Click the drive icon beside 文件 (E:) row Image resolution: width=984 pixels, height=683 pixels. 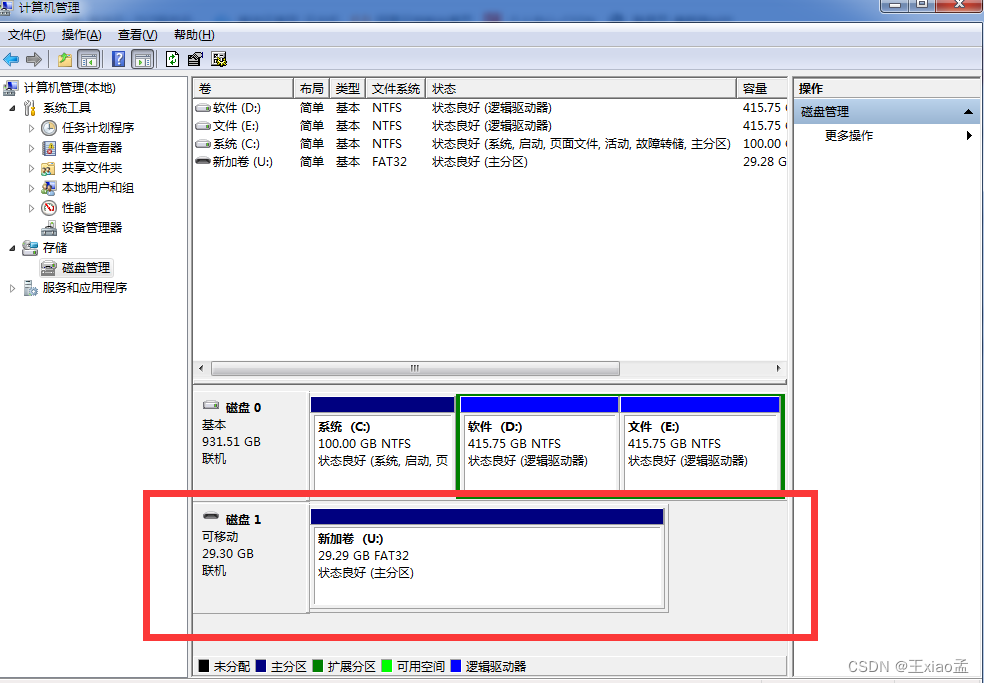pyautogui.click(x=203, y=126)
